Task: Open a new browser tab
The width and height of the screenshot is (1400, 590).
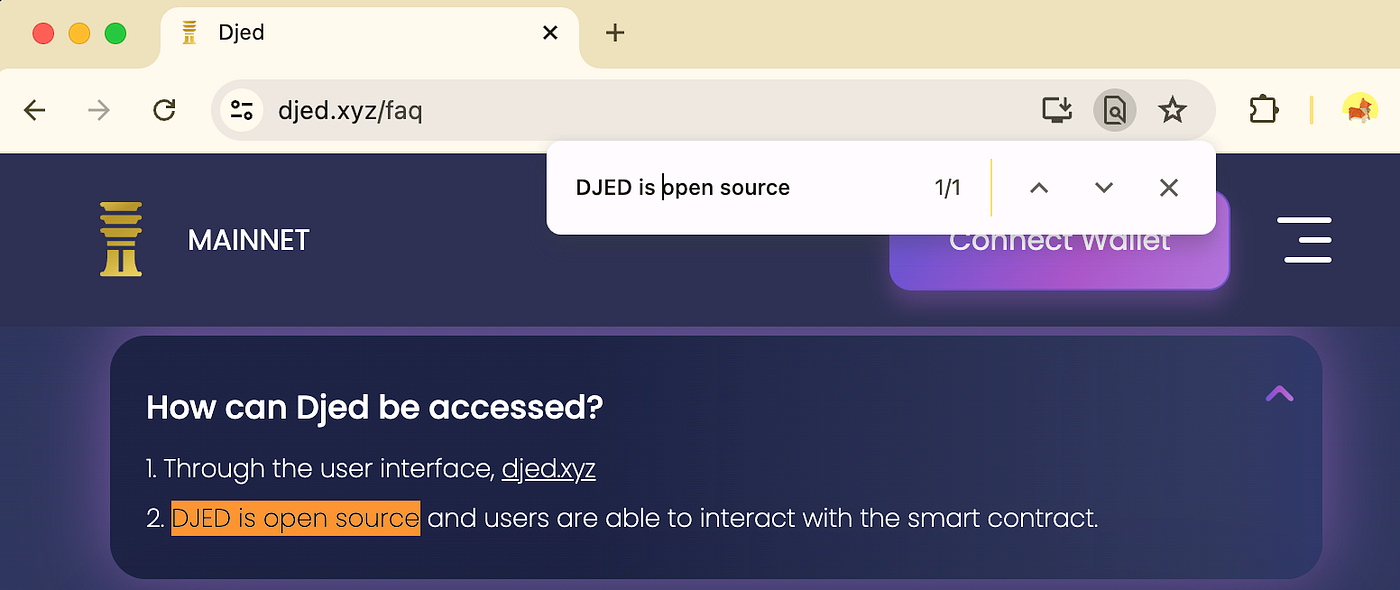Action: 615,33
